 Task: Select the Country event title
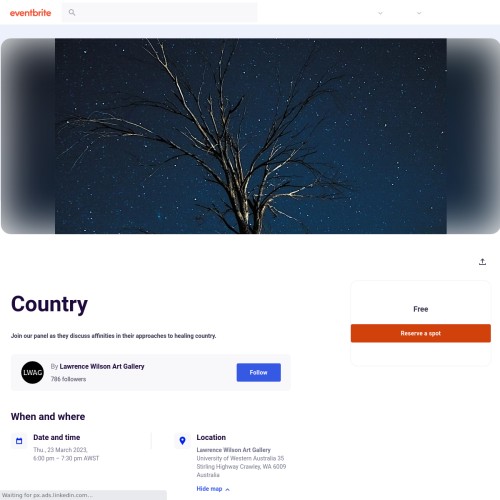tap(49, 304)
